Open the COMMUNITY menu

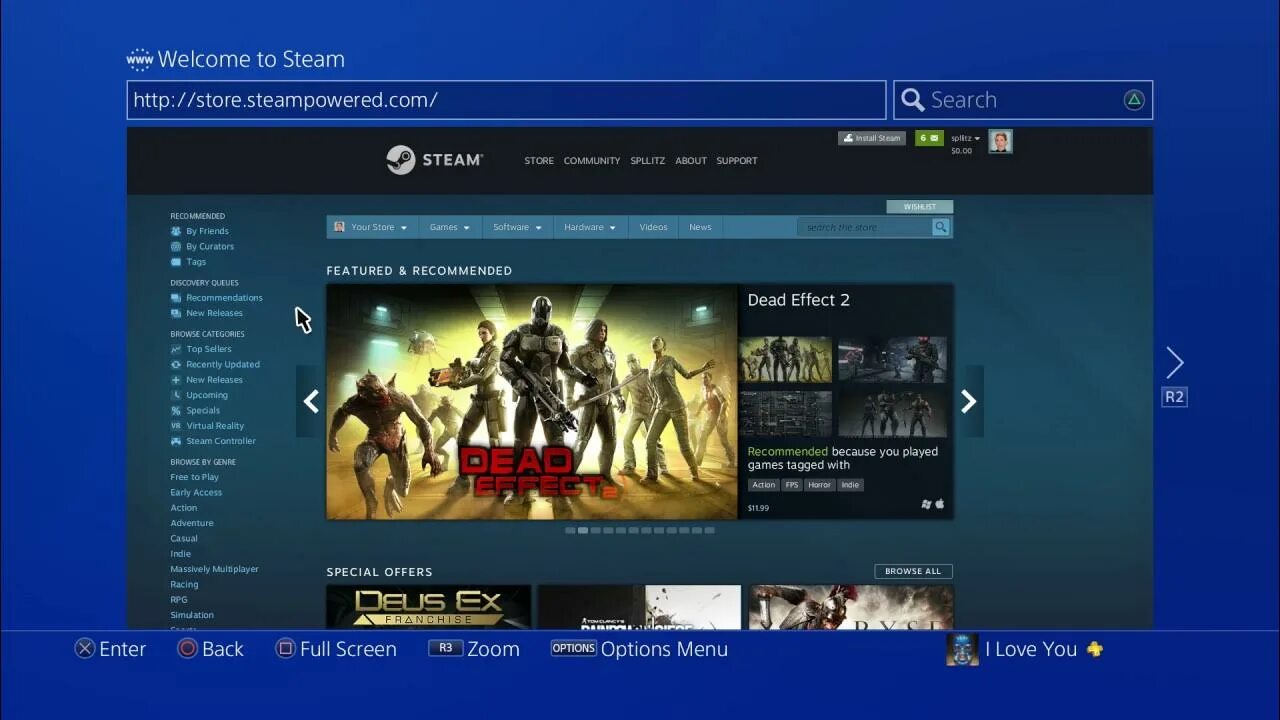[592, 161]
